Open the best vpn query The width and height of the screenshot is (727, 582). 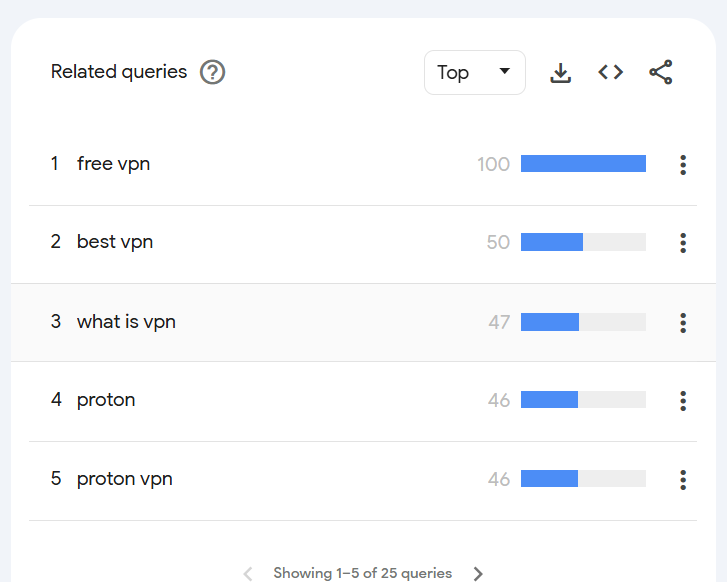[x=114, y=242]
